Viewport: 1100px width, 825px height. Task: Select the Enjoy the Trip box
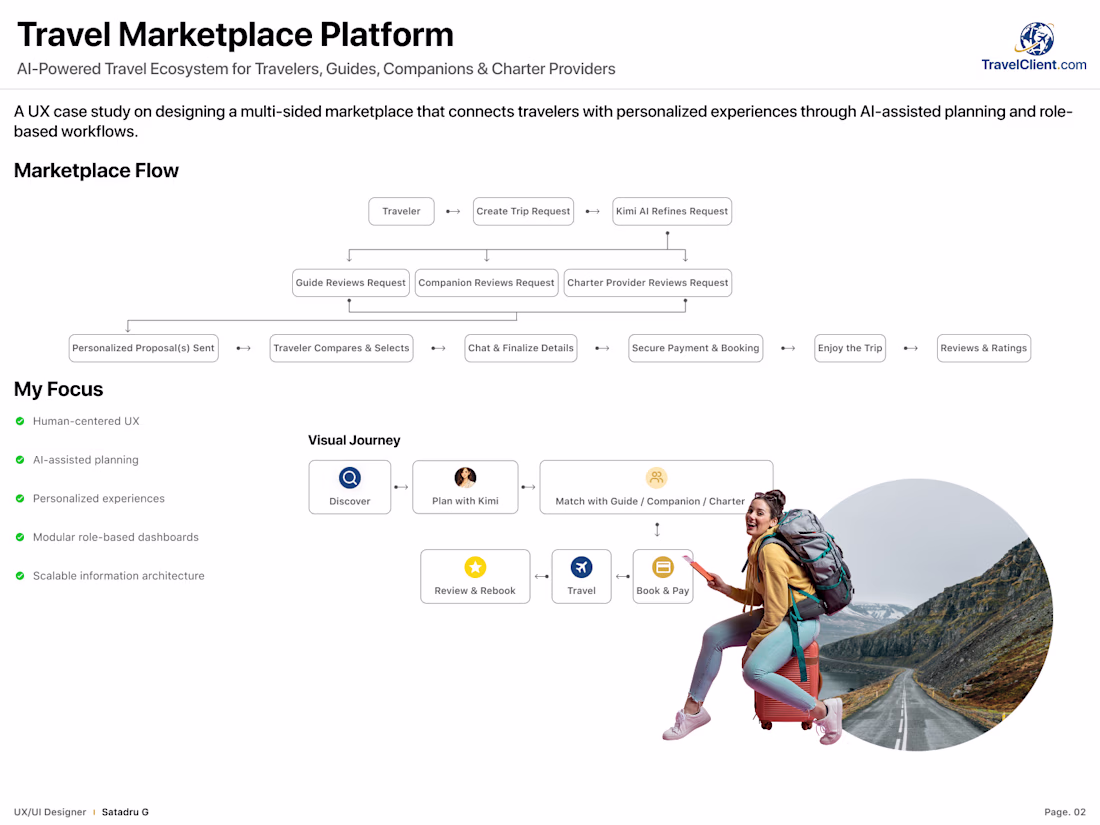[x=850, y=348]
